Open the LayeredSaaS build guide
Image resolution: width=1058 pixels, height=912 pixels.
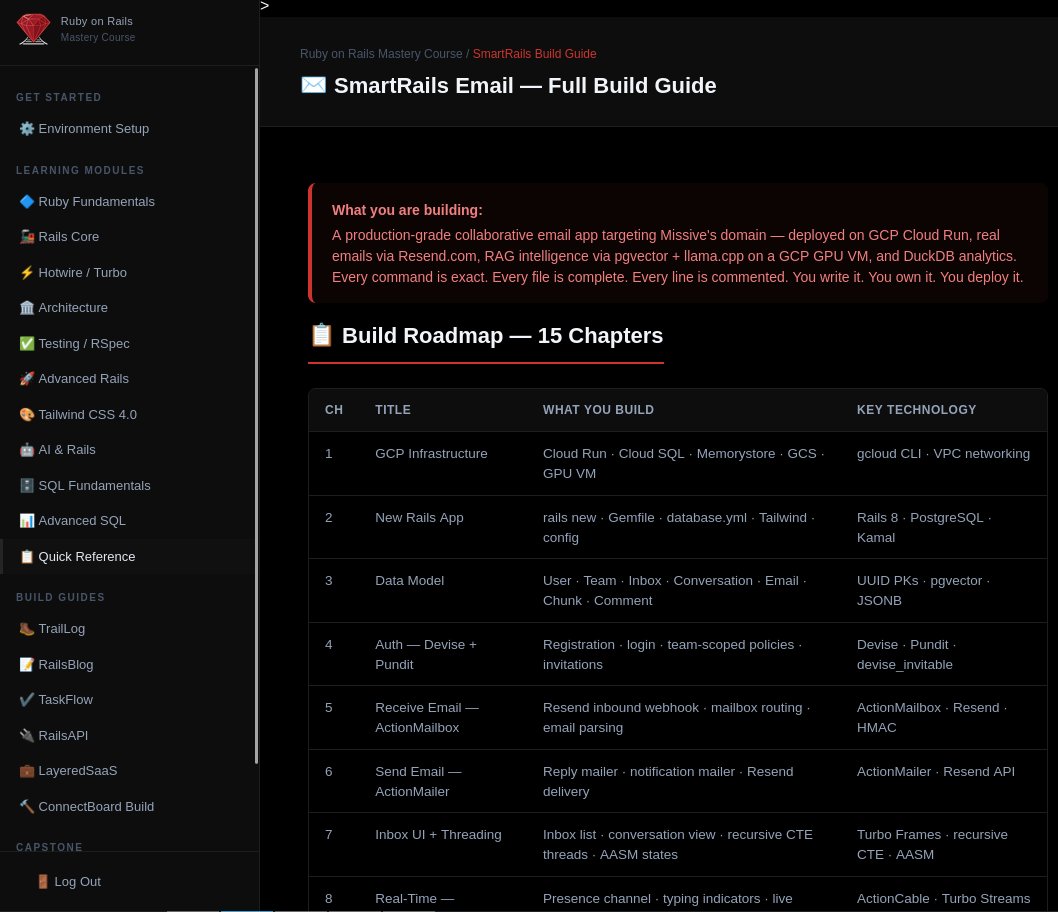[x=128, y=770]
